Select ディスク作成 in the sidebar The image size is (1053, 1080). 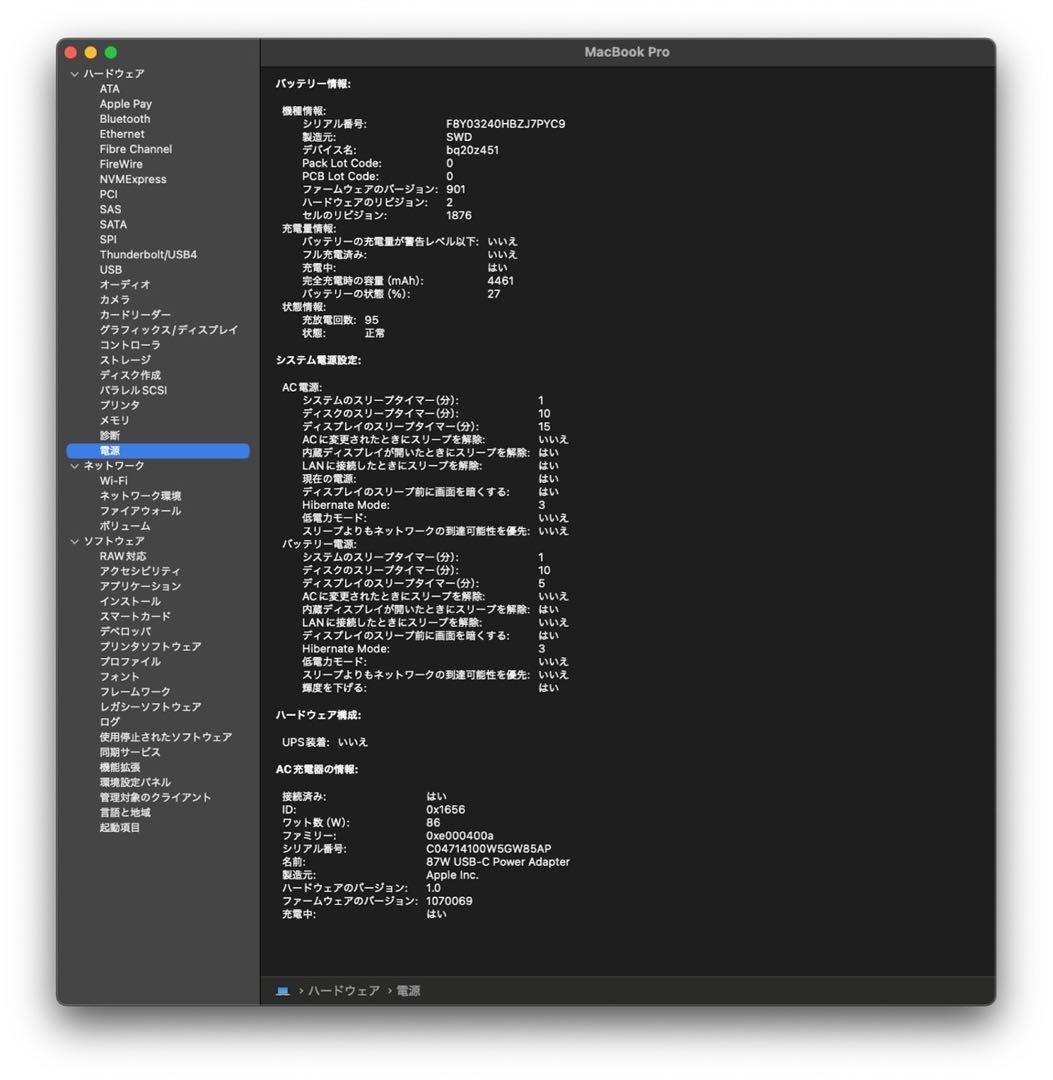pos(130,376)
